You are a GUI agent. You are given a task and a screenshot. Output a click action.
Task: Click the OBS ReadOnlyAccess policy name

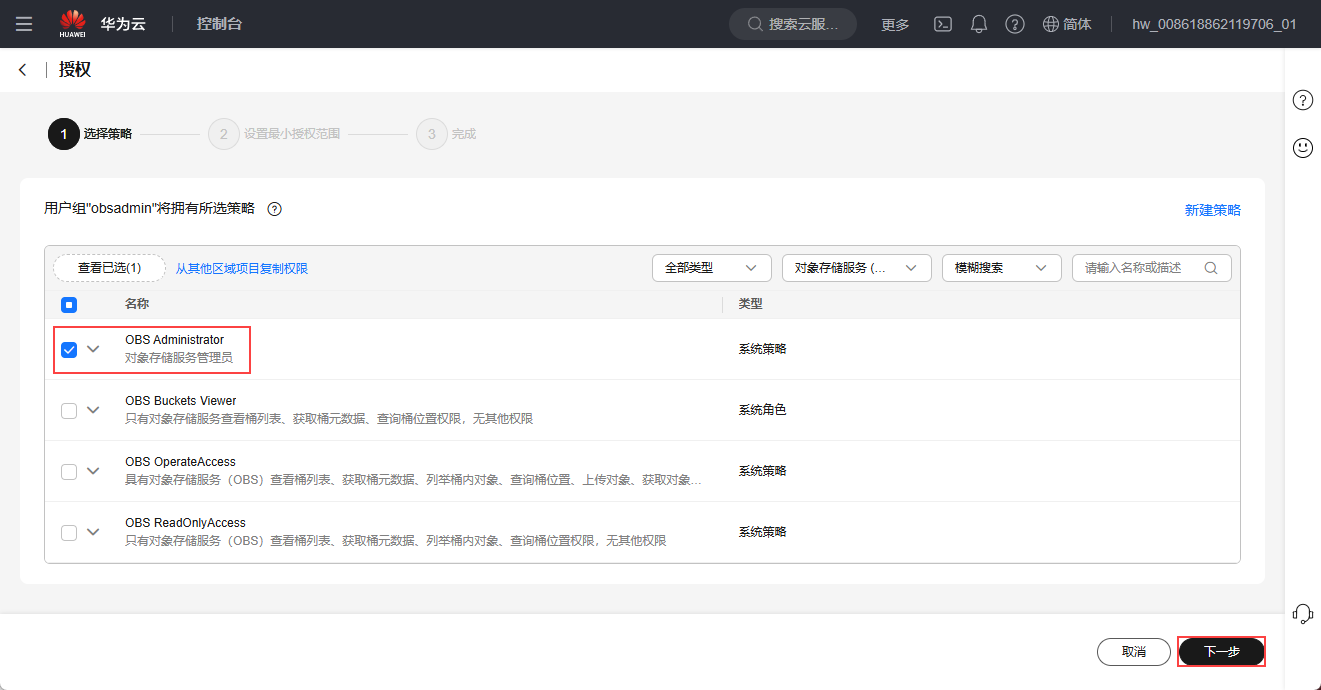[x=185, y=523]
